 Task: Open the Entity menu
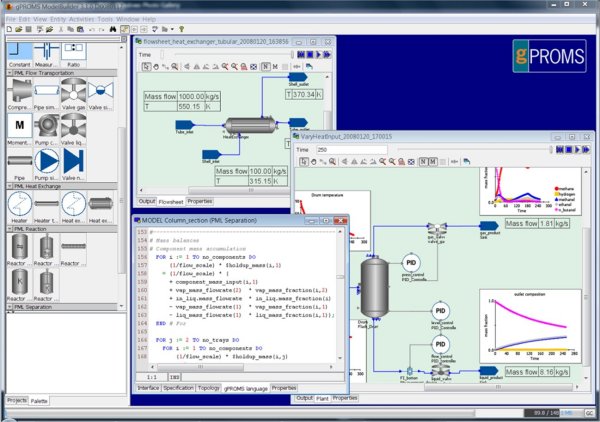tap(58, 19)
